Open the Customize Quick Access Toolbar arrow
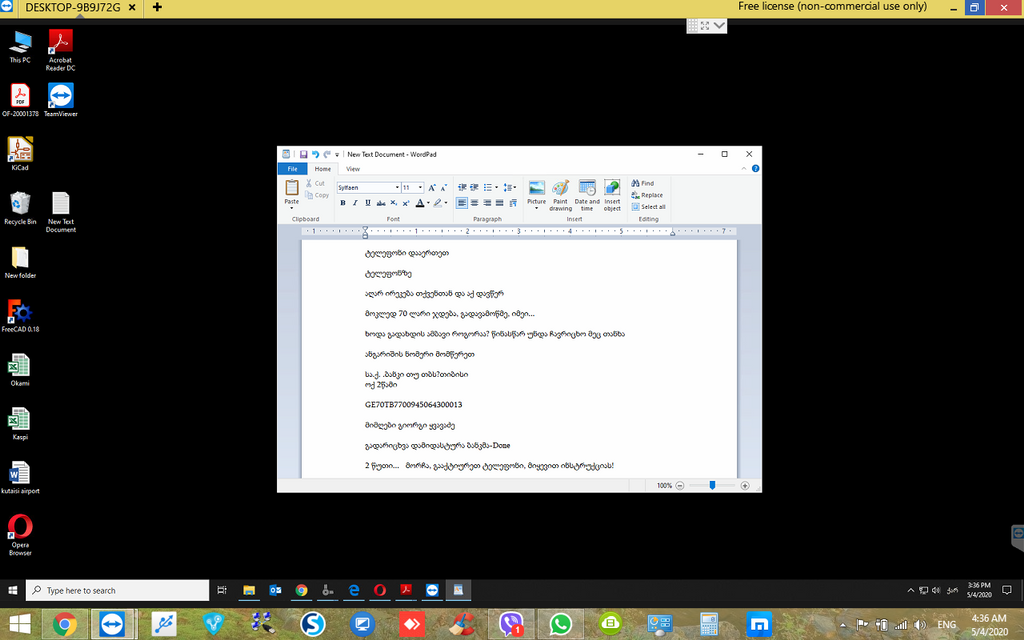This screenshot has height=640, width=1024. click(337, 155)
